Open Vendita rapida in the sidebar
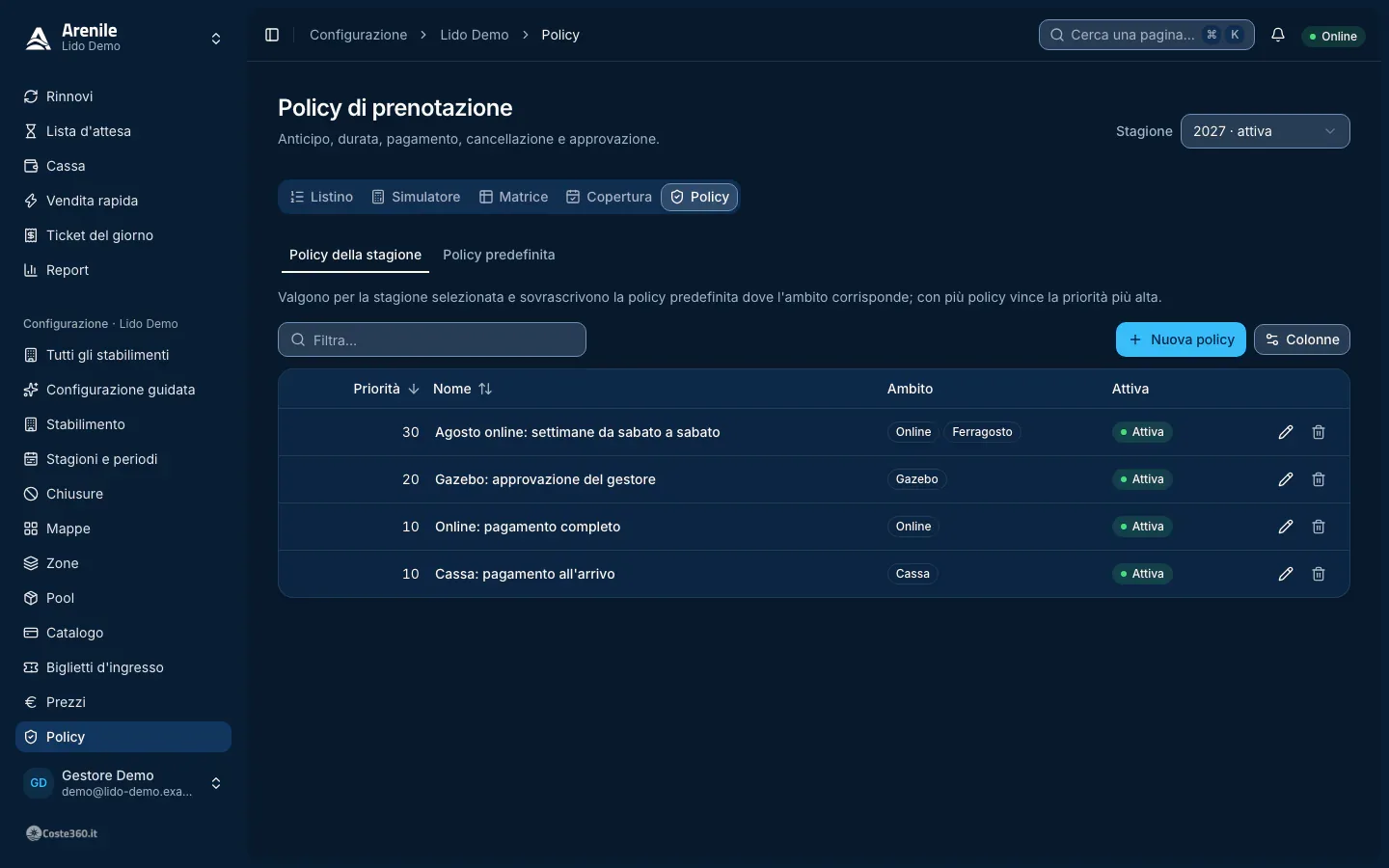 point(123,201)
